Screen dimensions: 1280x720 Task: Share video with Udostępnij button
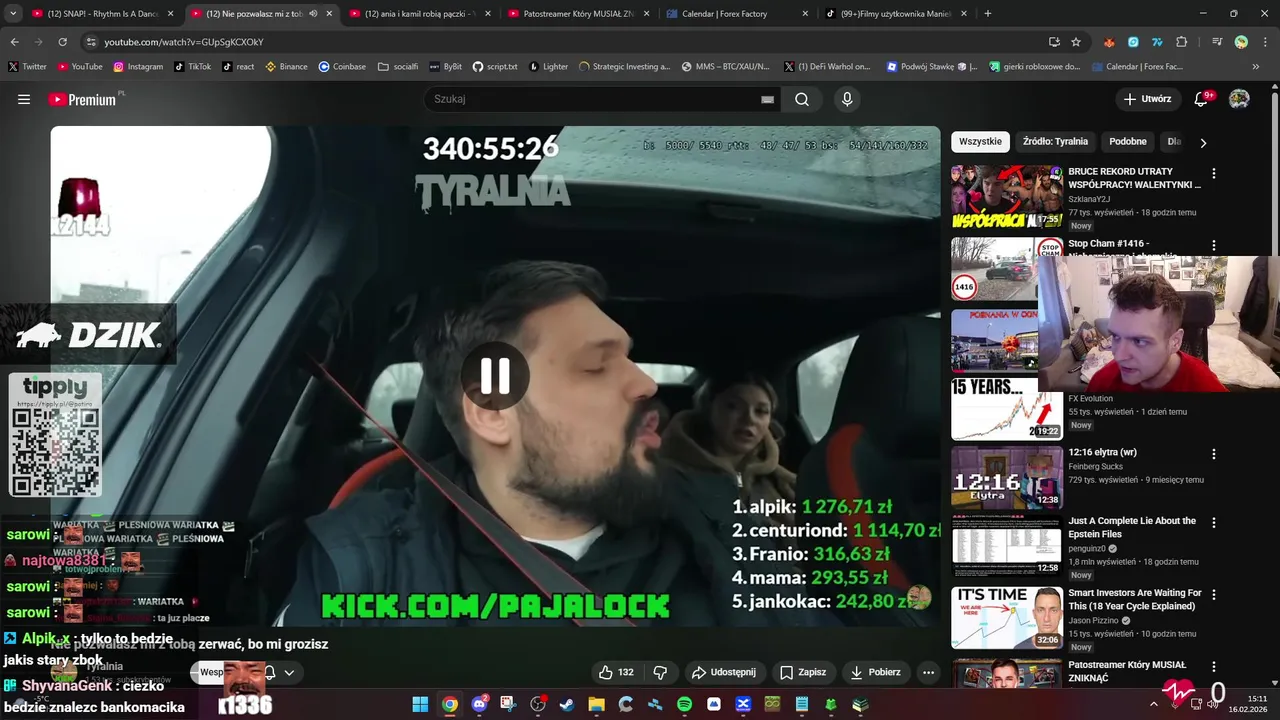point(724,672)
